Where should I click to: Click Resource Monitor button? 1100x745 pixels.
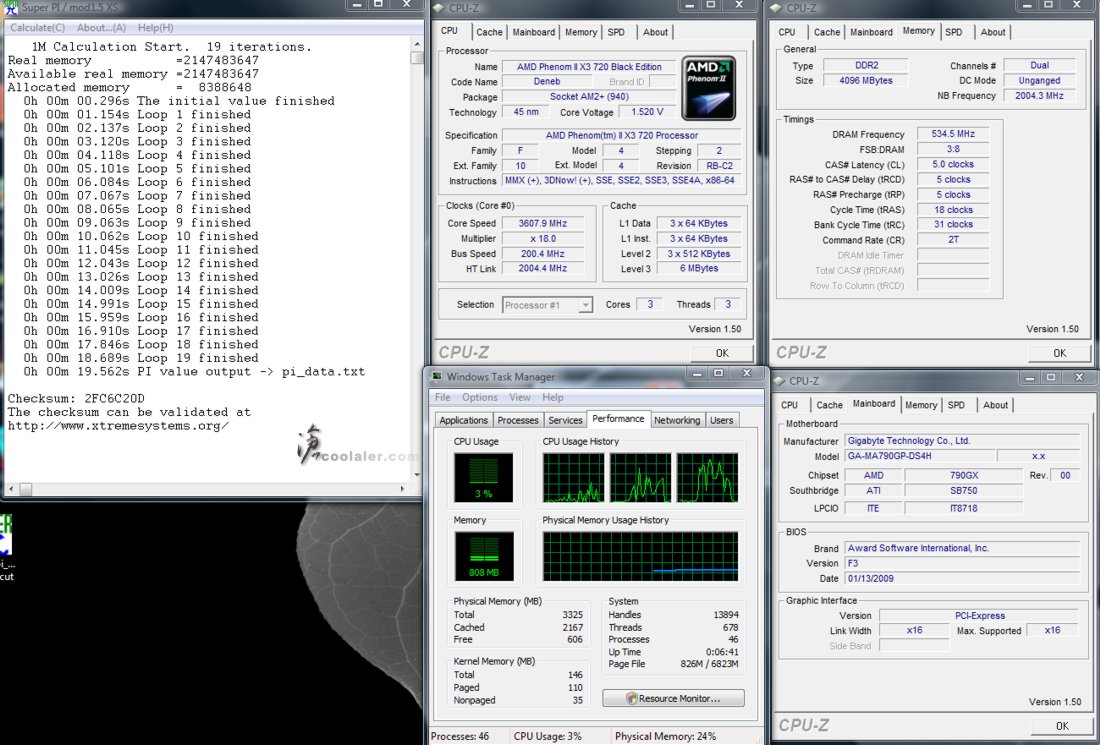[673, 699]
